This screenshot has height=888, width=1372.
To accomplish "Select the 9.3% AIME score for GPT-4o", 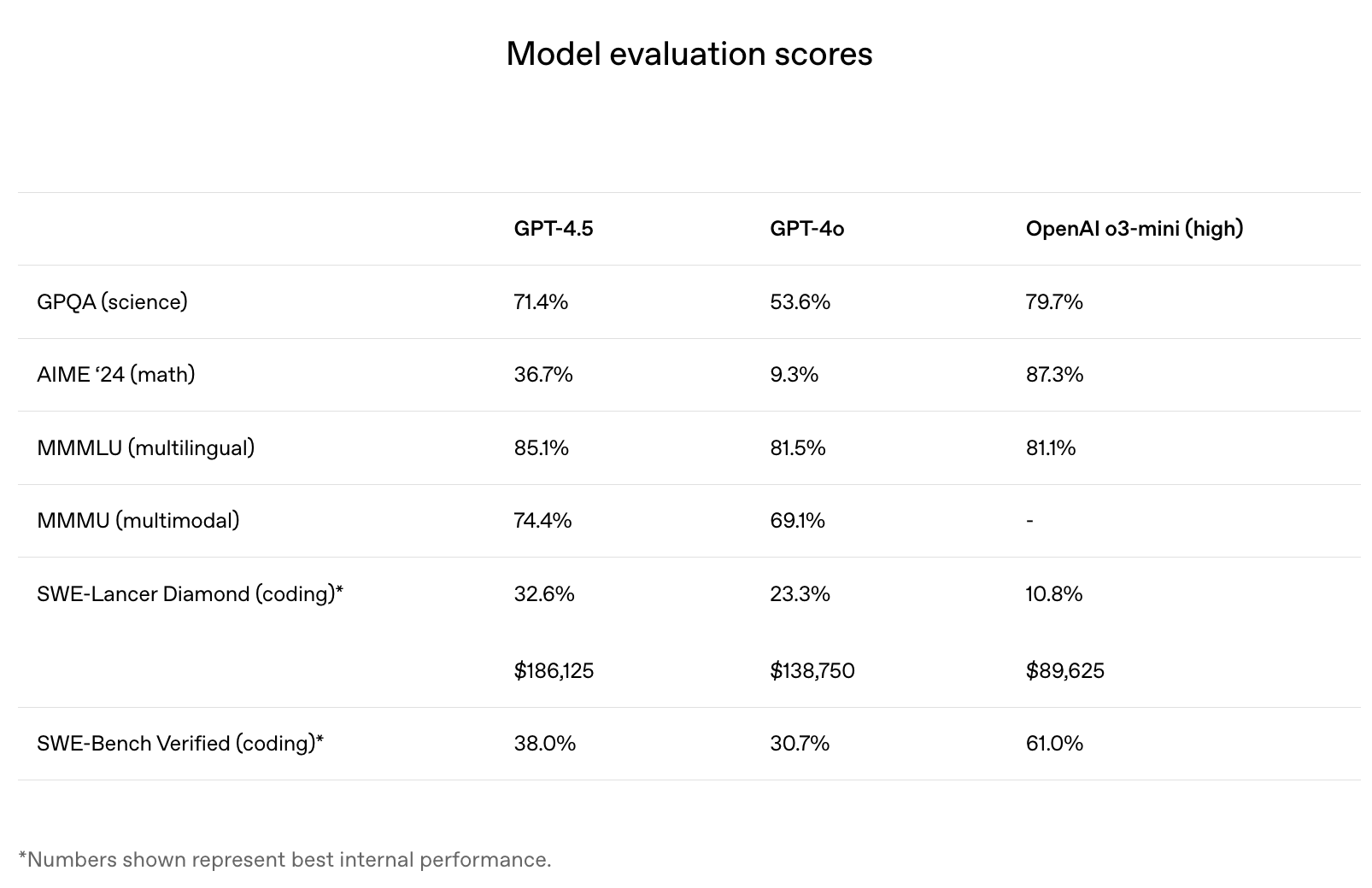I will pyautogui.click(x=794, y=375).
